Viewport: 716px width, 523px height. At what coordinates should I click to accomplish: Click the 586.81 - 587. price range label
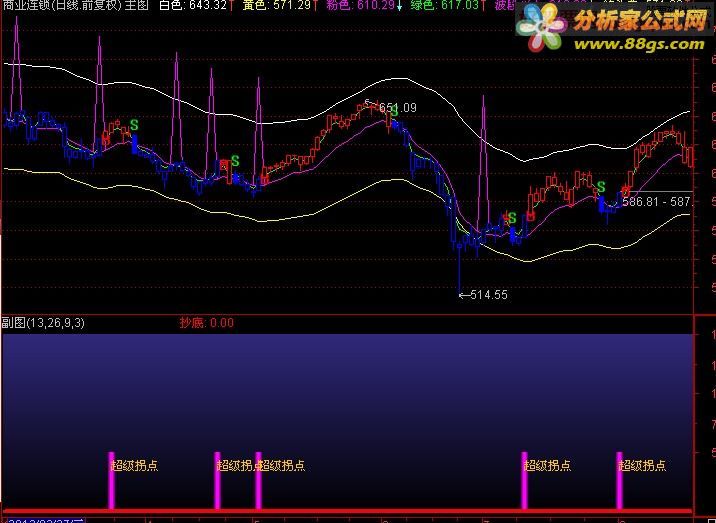click(658, 202)
